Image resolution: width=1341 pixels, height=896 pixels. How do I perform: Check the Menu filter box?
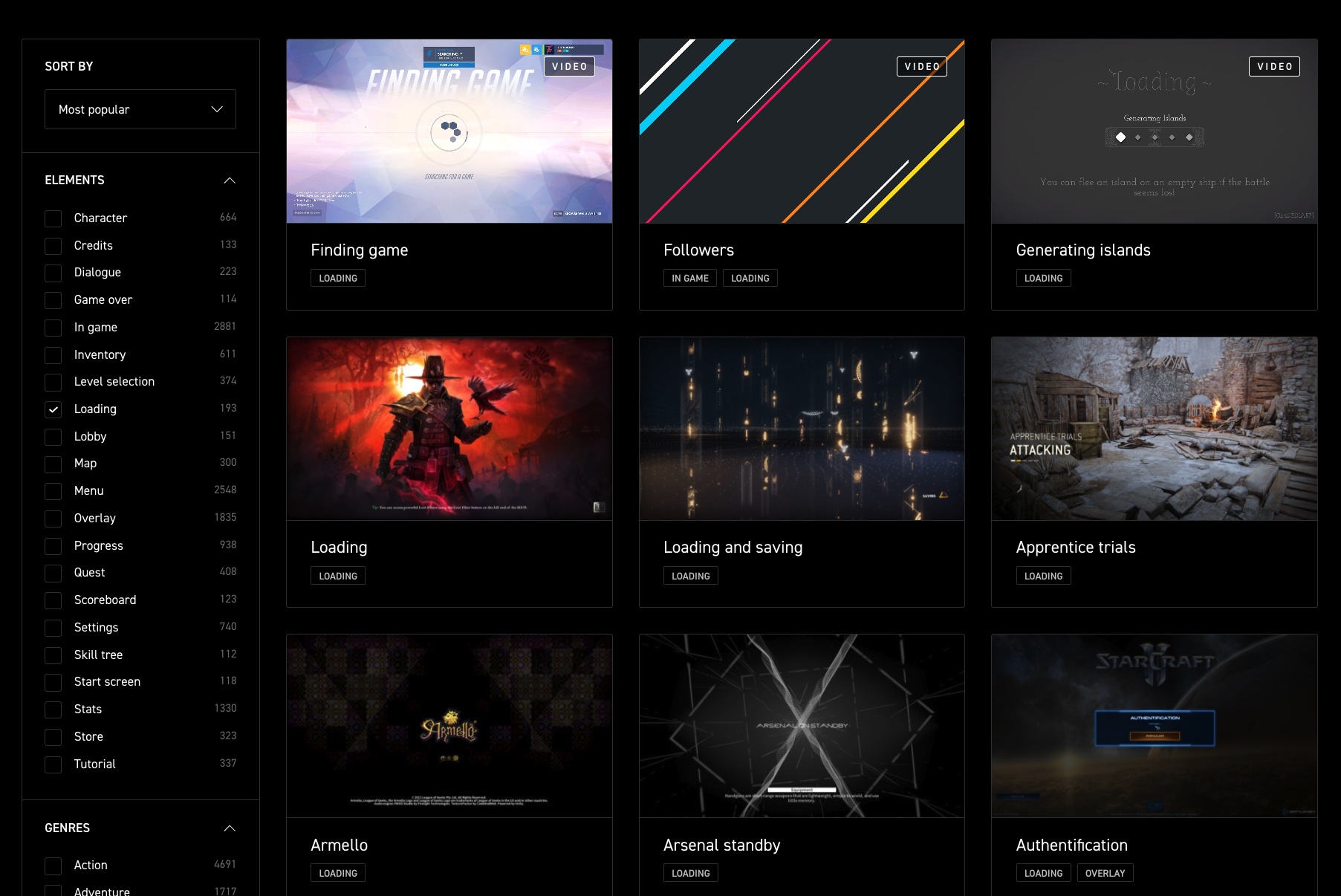pos(53,491)
